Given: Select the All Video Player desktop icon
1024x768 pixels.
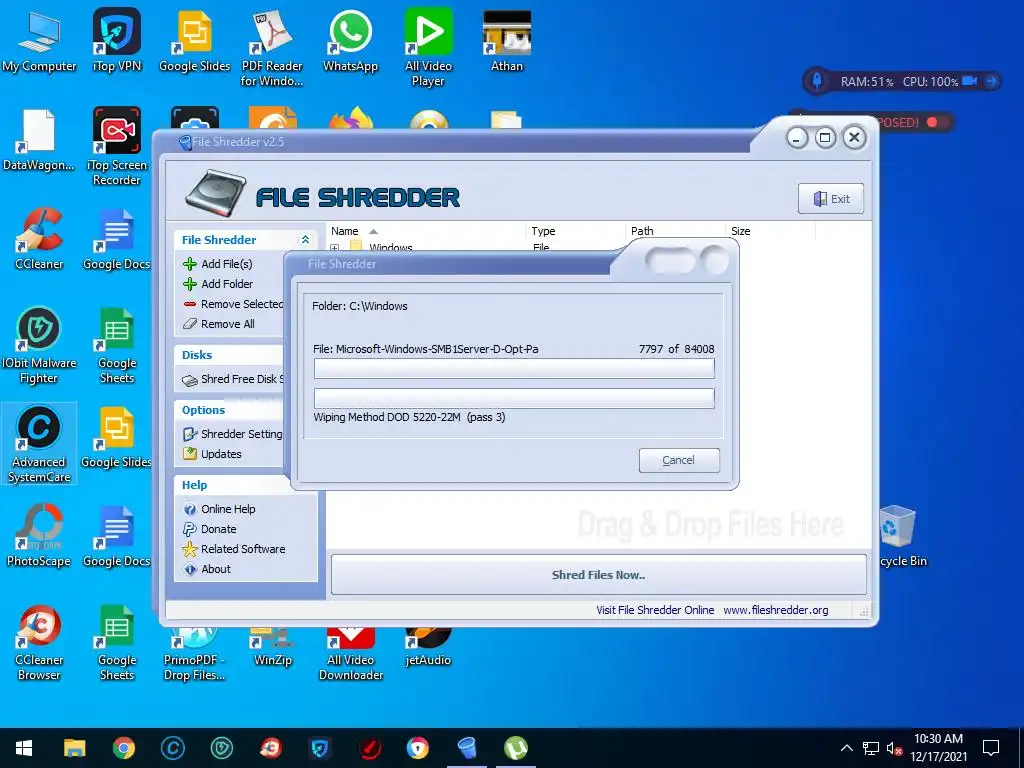Looking at the screenshot, I should 428,47.
